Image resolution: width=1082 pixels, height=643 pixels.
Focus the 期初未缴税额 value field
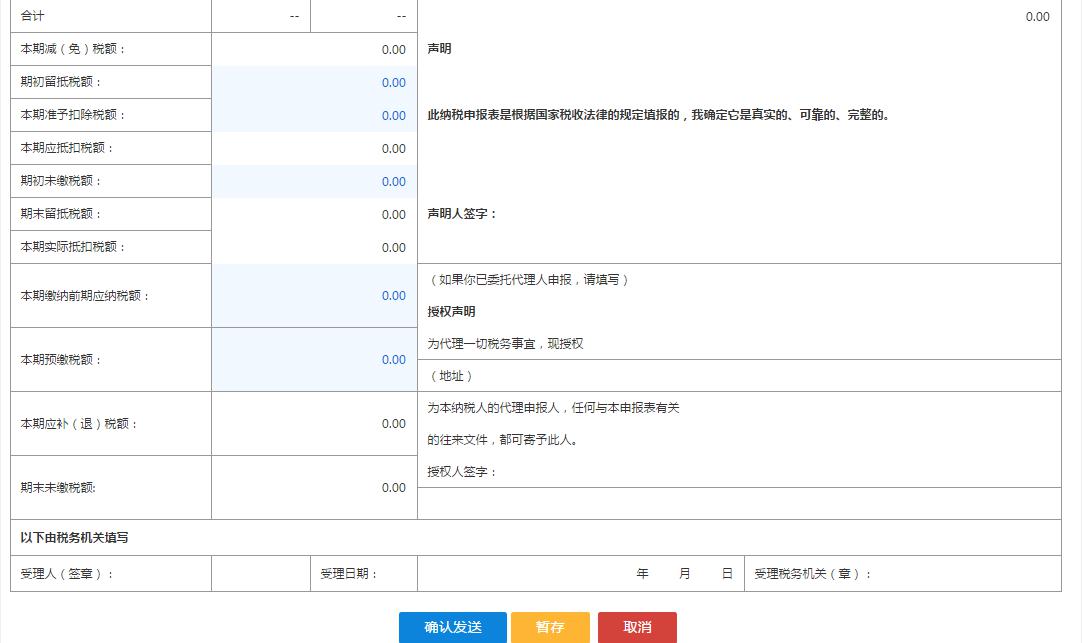314,182
